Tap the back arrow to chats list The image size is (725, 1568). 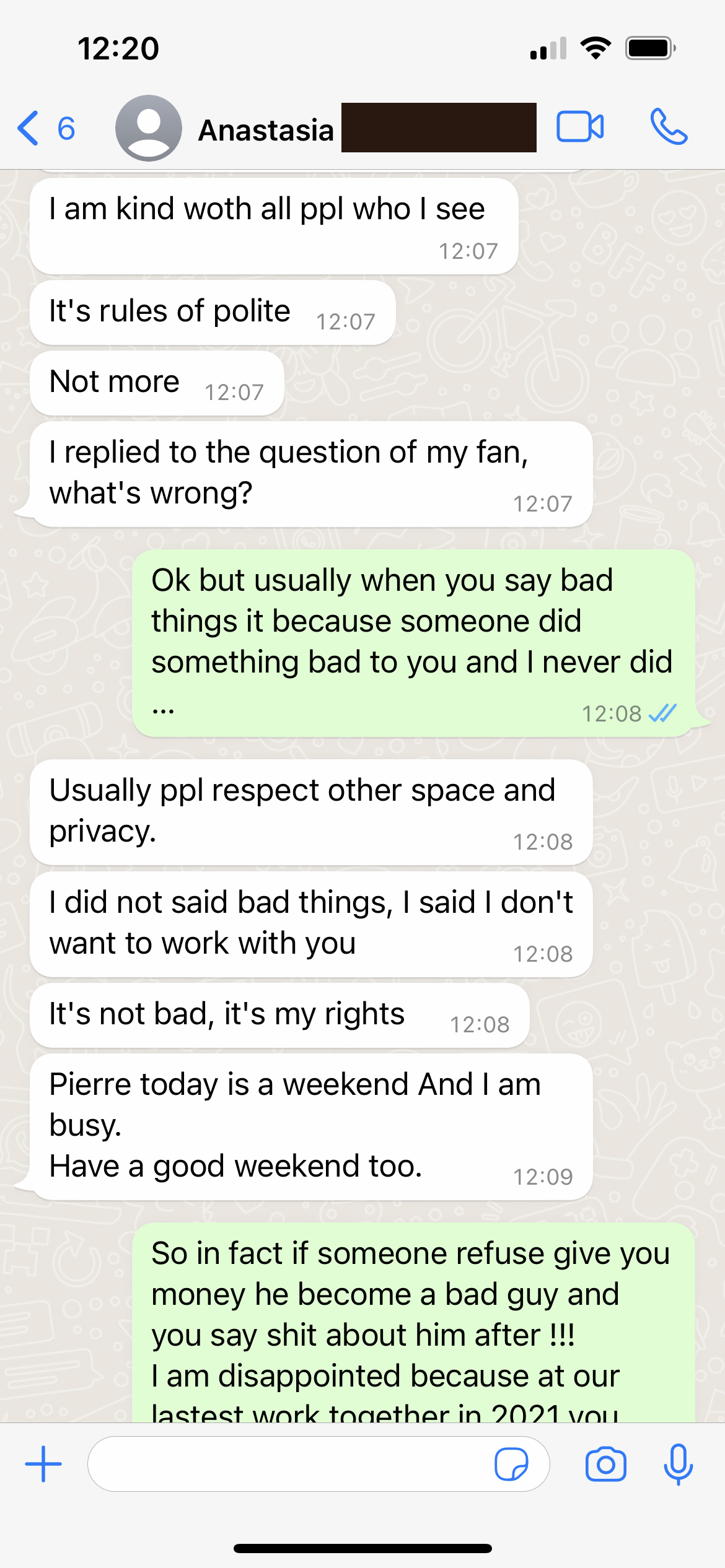[x=29, y=128]
